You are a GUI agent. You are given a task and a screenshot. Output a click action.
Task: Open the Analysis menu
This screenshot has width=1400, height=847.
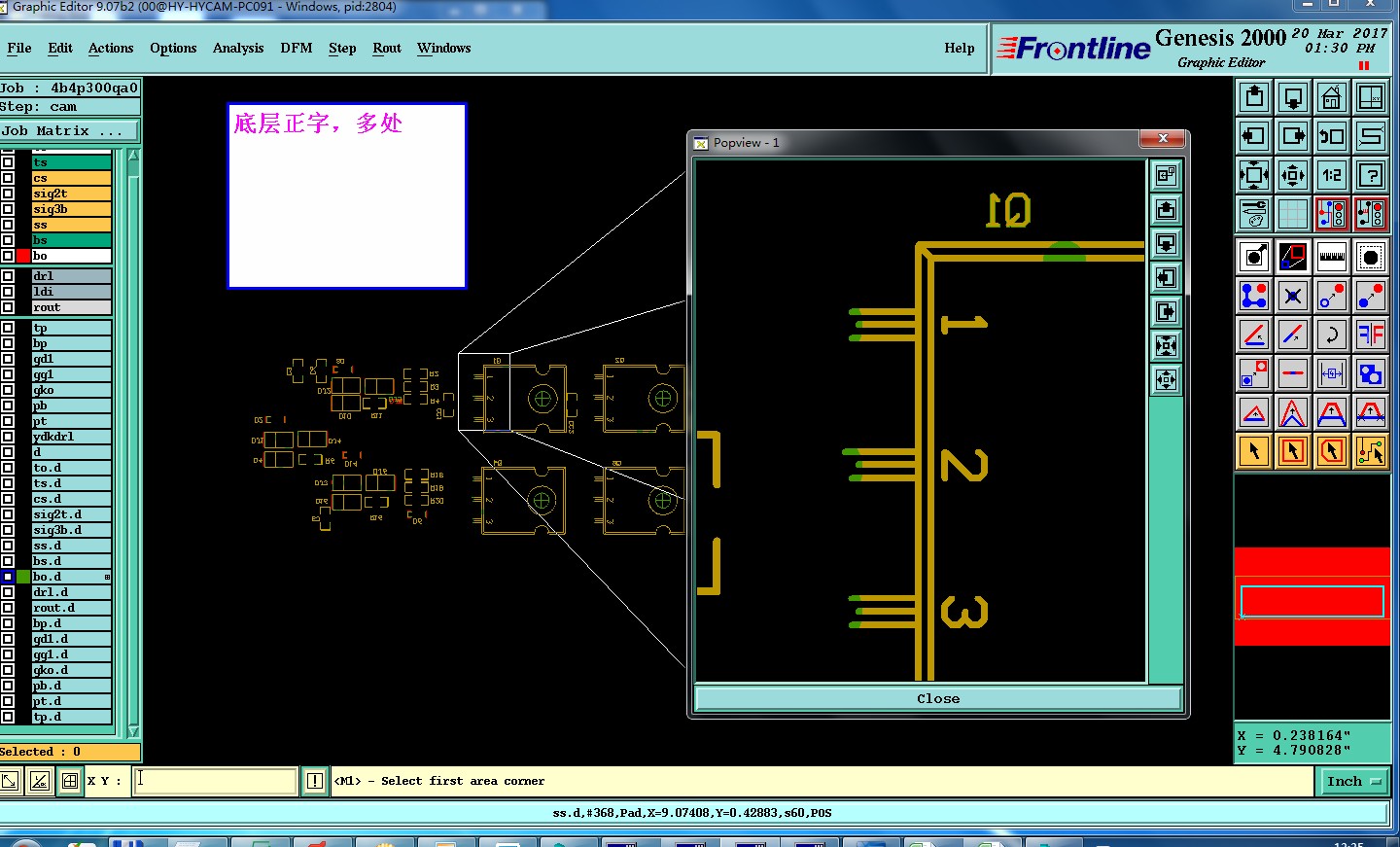[x=238, y=48]
